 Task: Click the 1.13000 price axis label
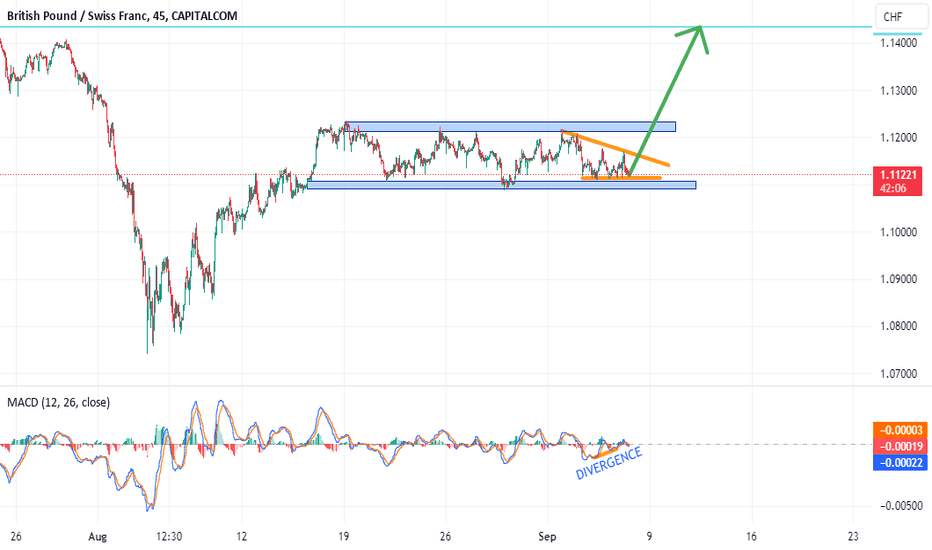pyautogui.click(x=899, y=90)
